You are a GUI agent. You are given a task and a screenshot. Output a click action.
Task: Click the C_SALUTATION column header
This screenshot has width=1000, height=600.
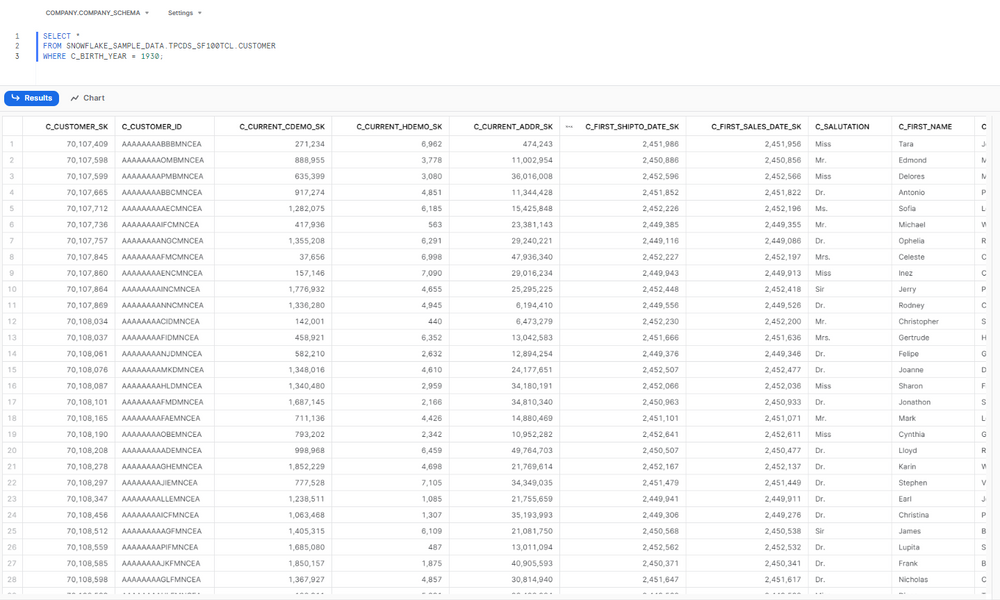coord(842,127)
